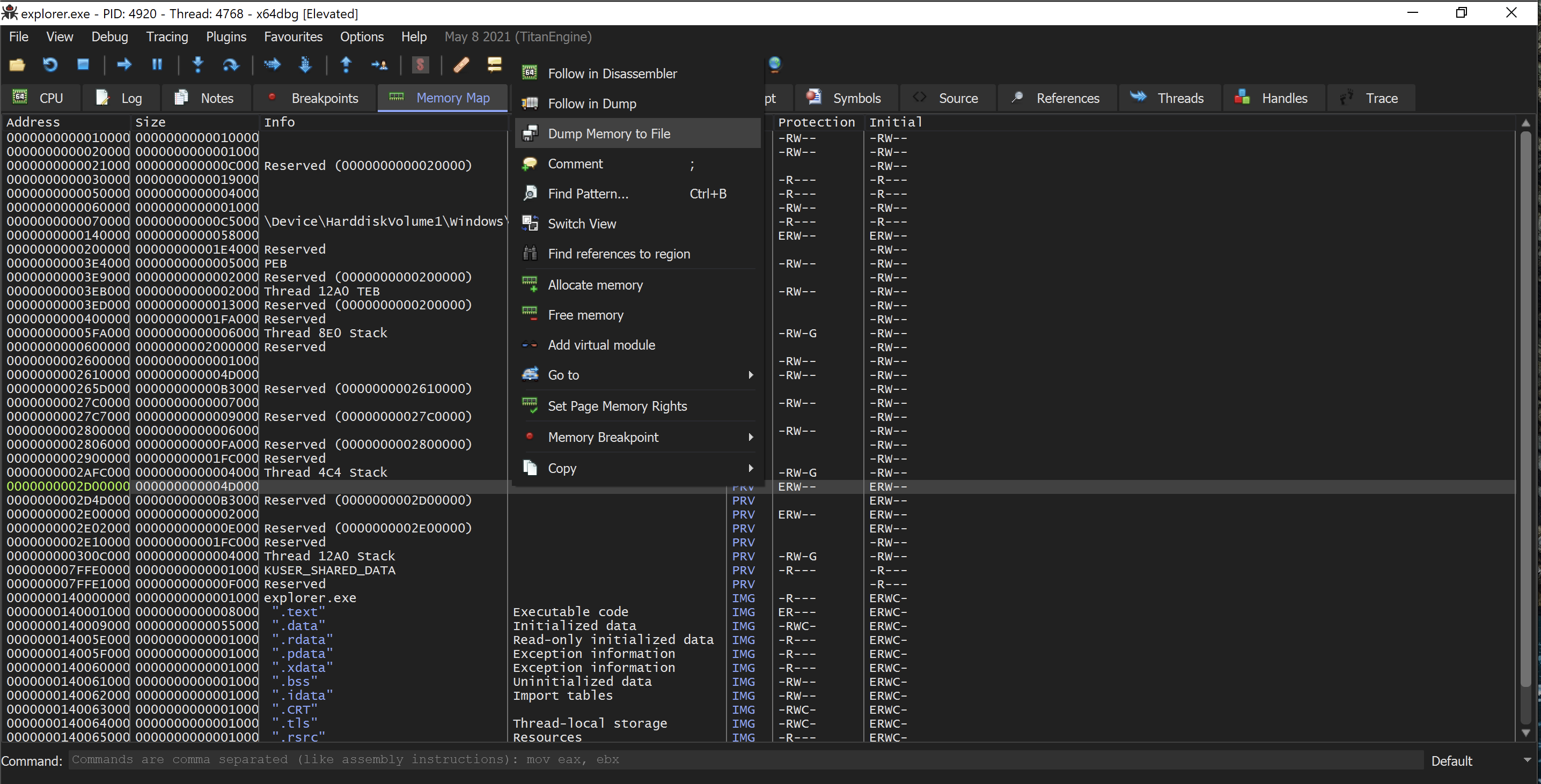Expand the Go to submenu

637,374
